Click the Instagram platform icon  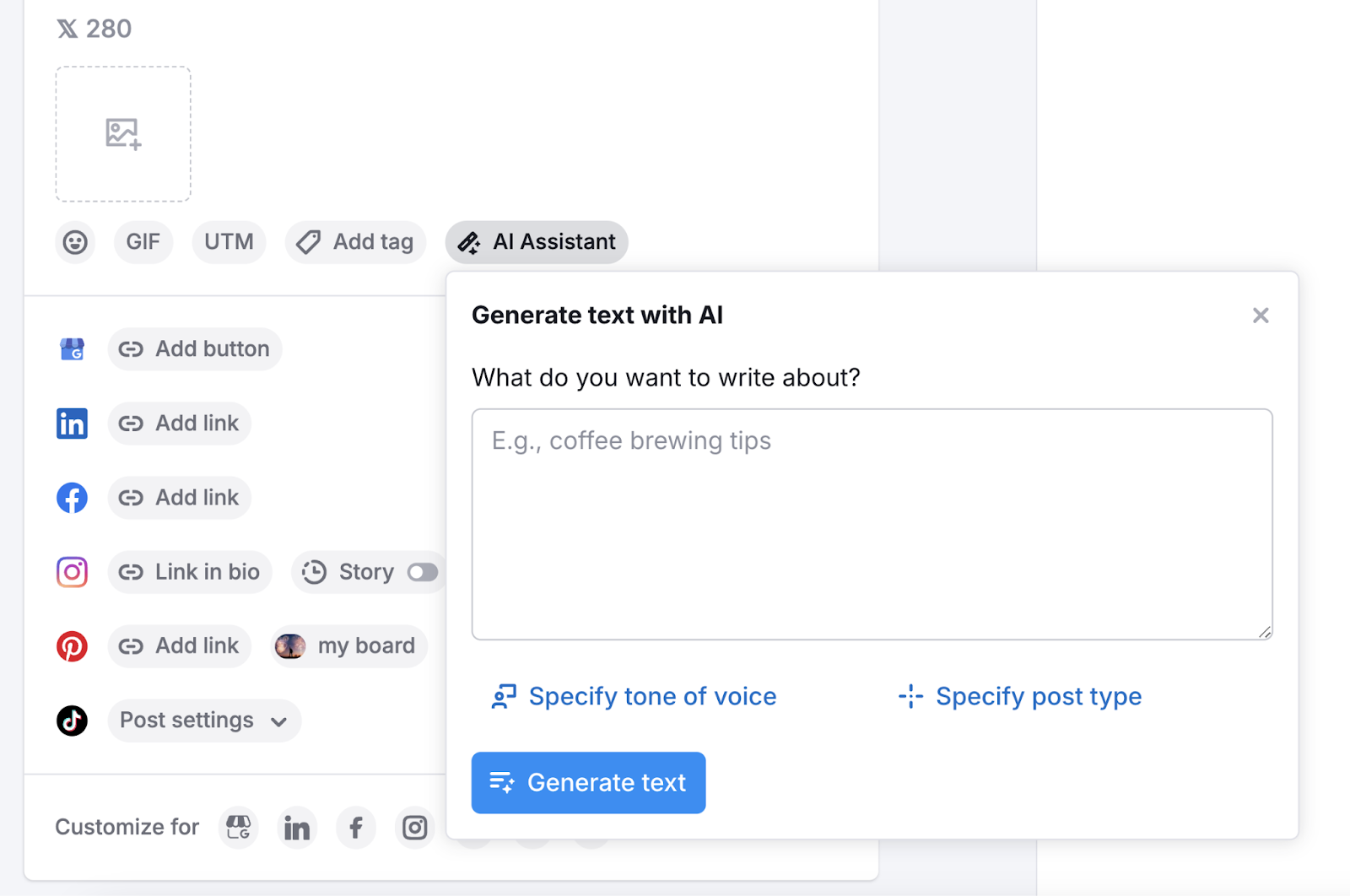72,571
